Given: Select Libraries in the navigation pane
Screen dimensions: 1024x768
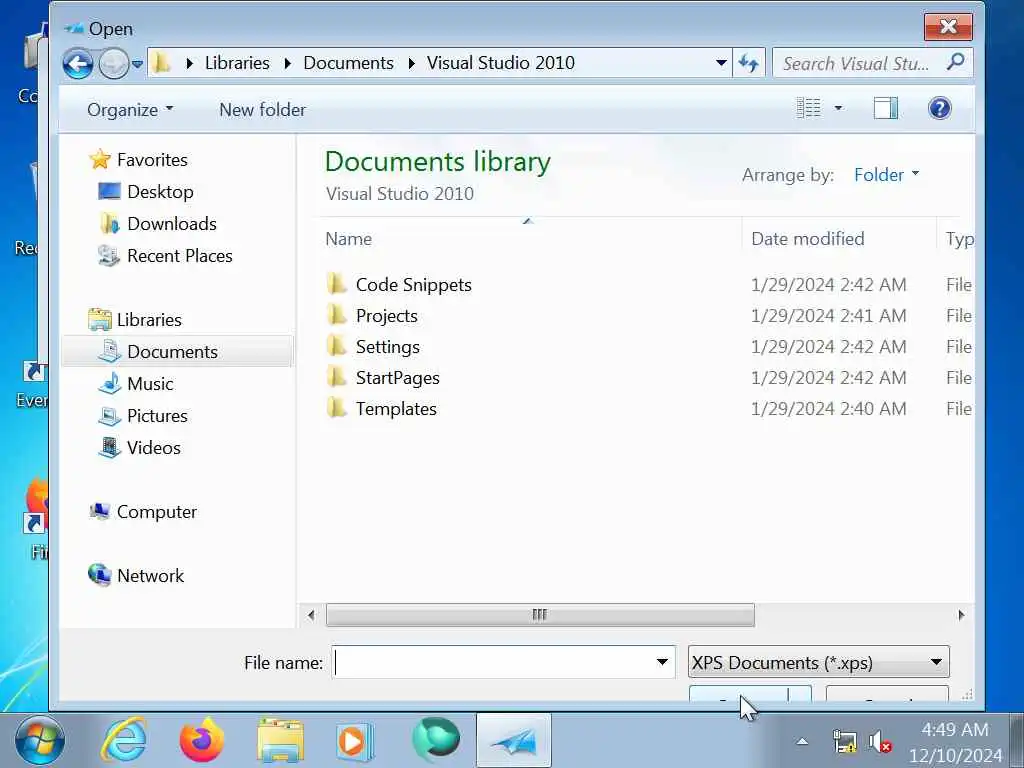Looking at the screenshot, I should [x=149, y=319].
